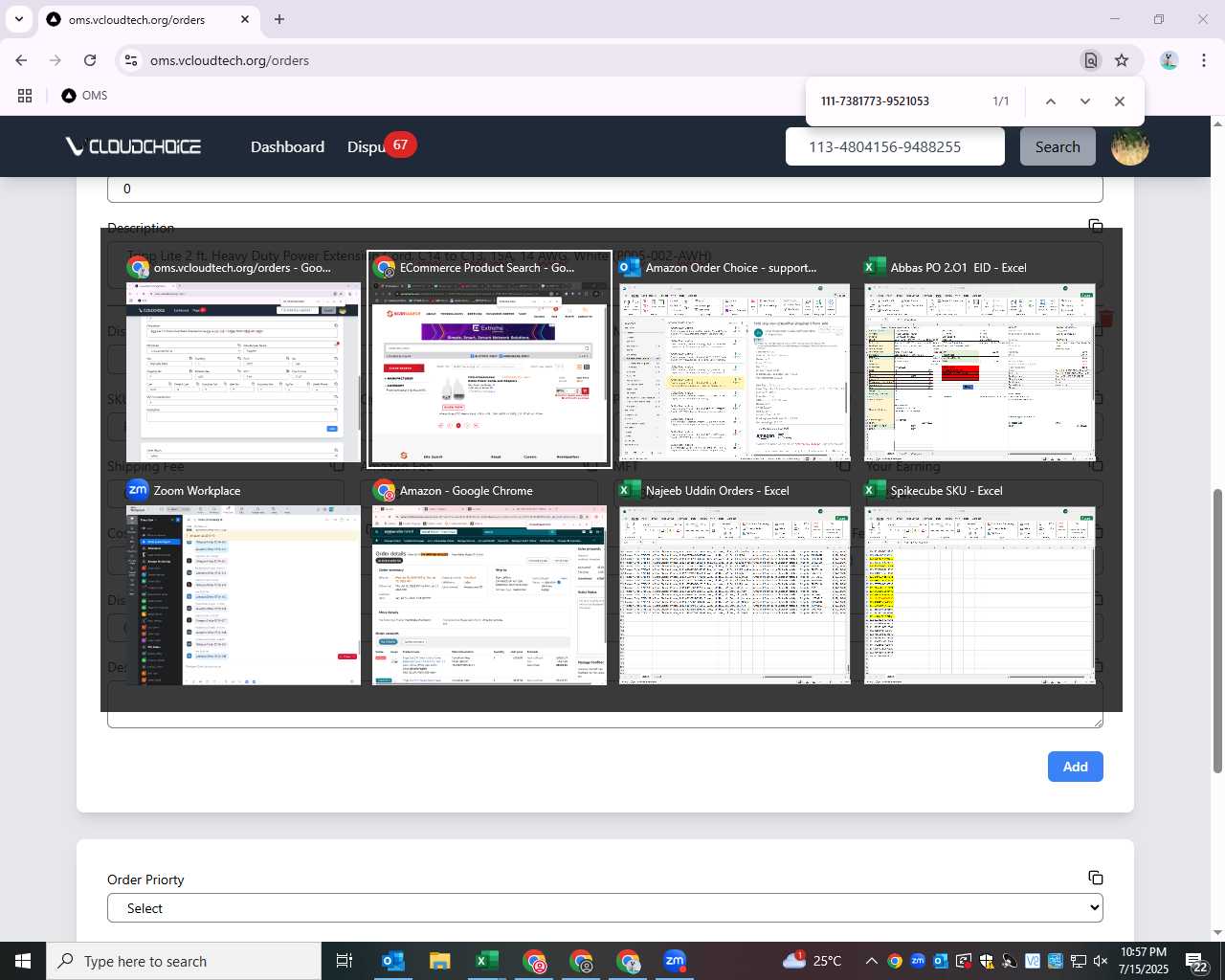Open the Chrome profile avatar menu
The width and height of the screenshot is (1225, 980).
(x=1169, y=60)
